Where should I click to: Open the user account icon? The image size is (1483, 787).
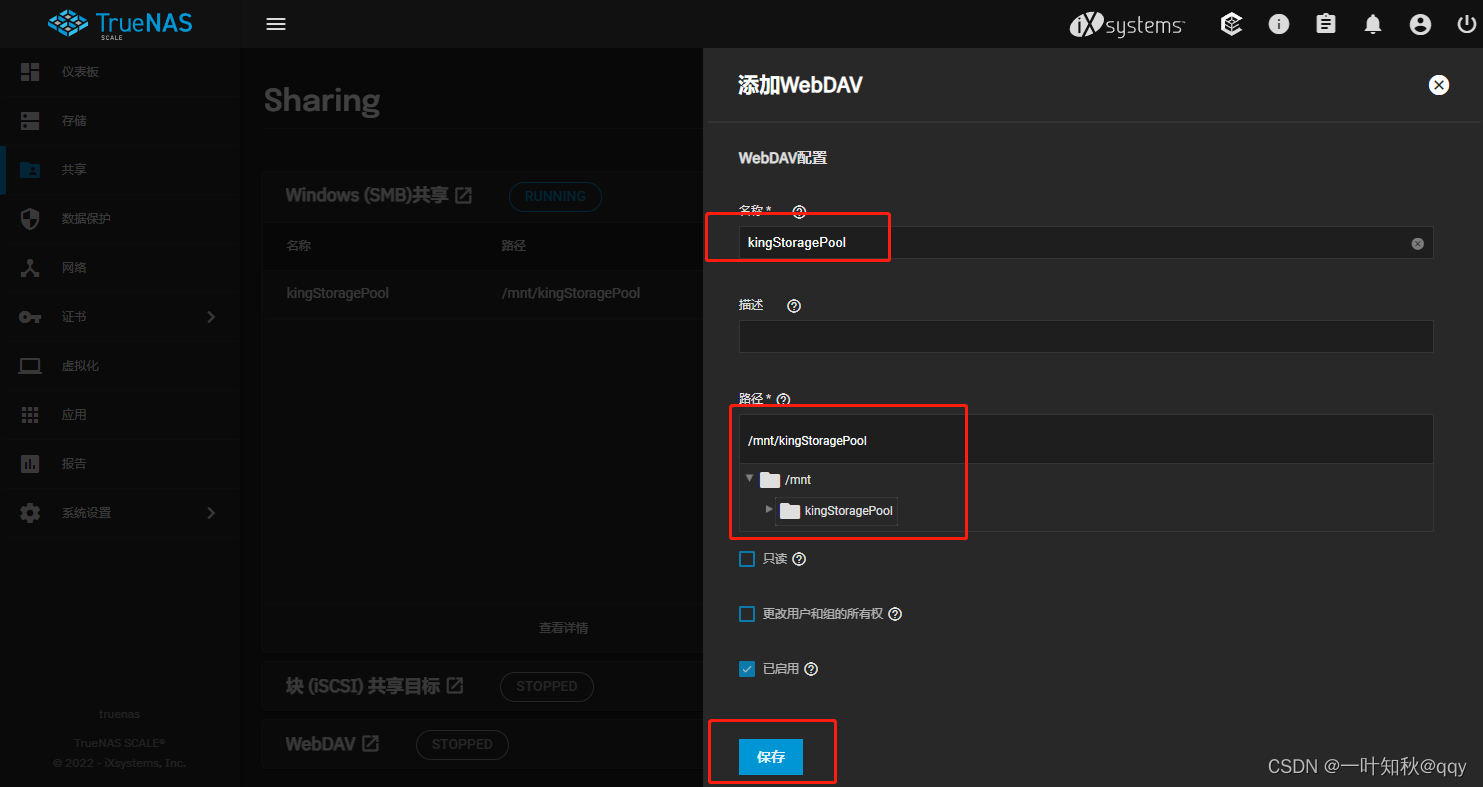1420,24
